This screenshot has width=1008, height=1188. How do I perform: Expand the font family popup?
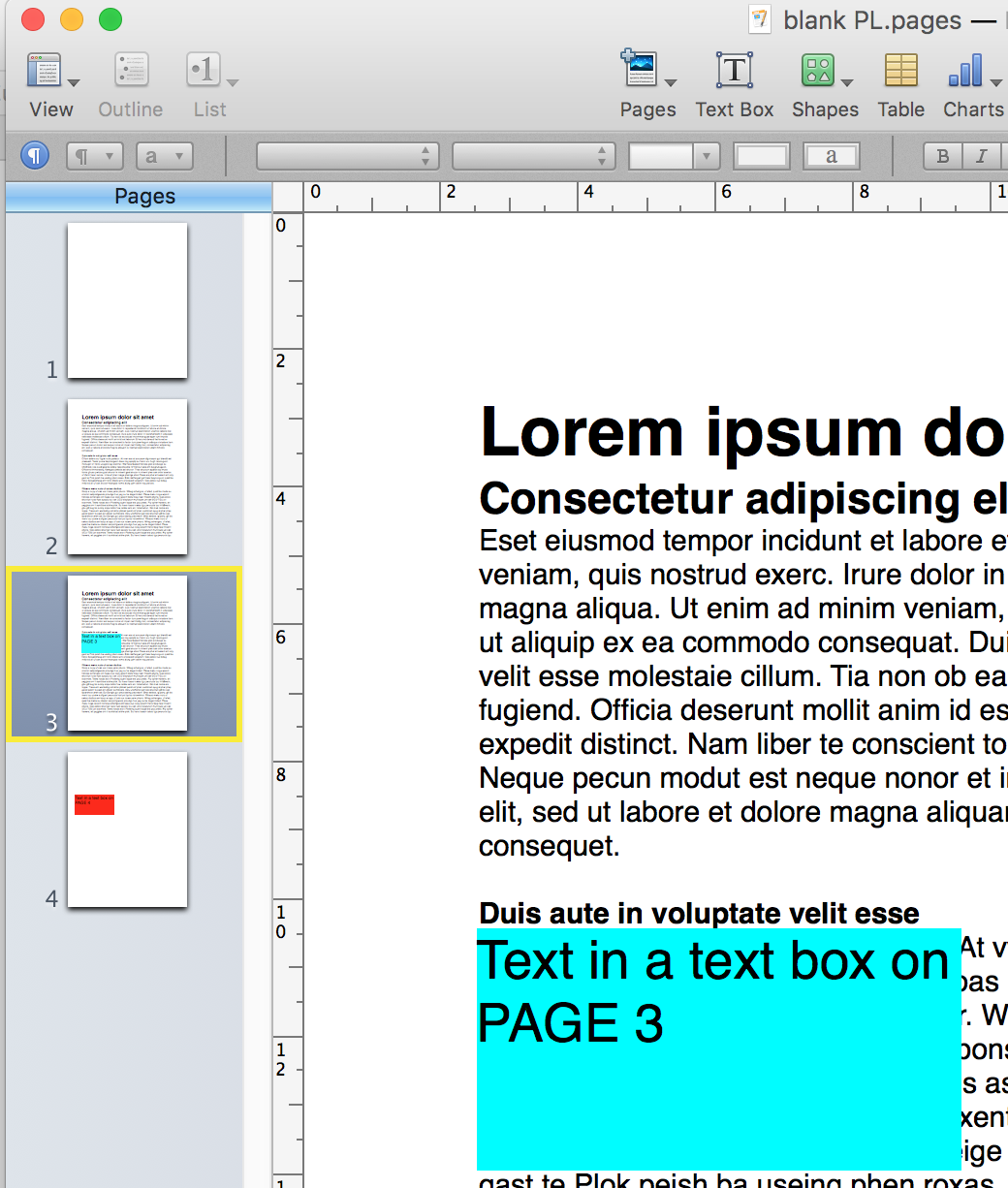(x=347, y=156)
